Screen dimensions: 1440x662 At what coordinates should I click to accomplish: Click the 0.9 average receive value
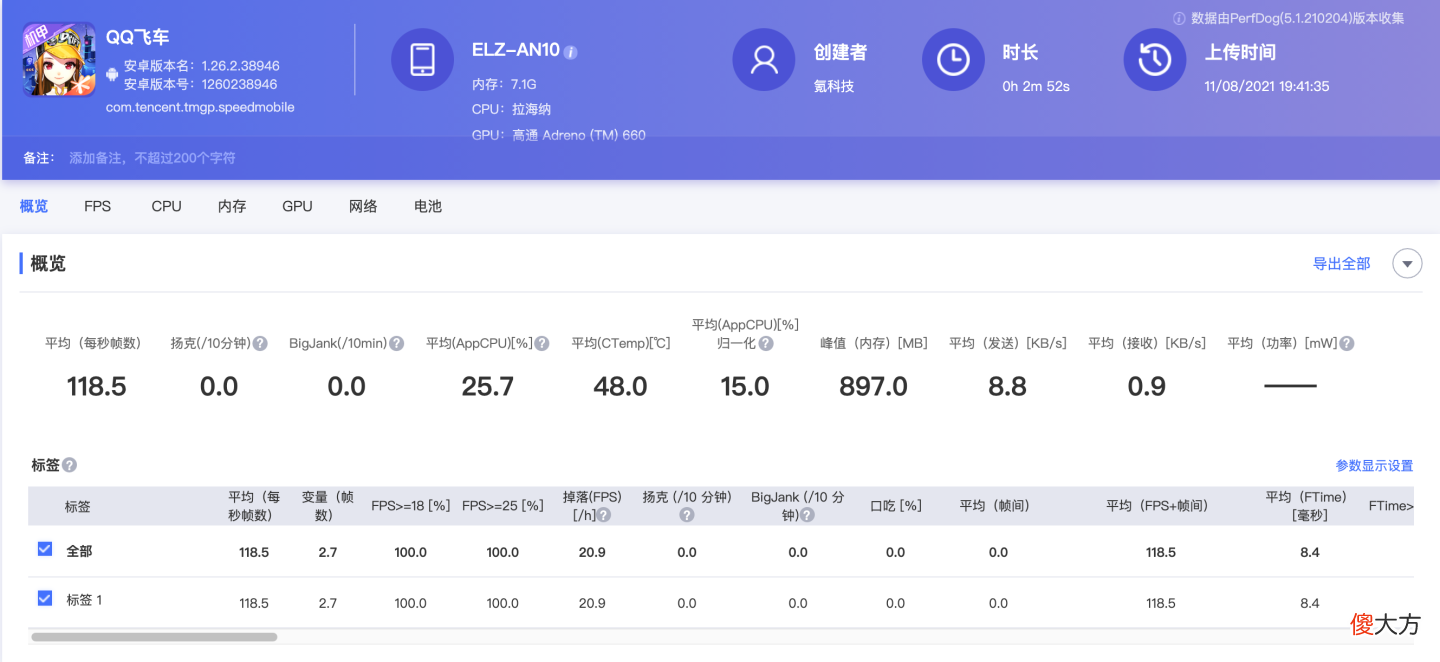click(x=1146, y=387)
